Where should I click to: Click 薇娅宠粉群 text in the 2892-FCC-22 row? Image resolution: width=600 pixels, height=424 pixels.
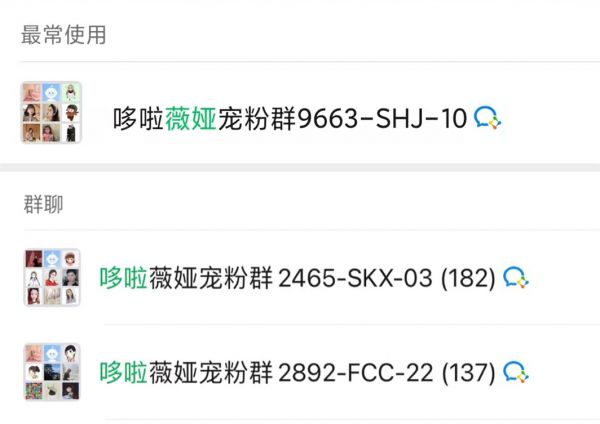tap(211, 372)
